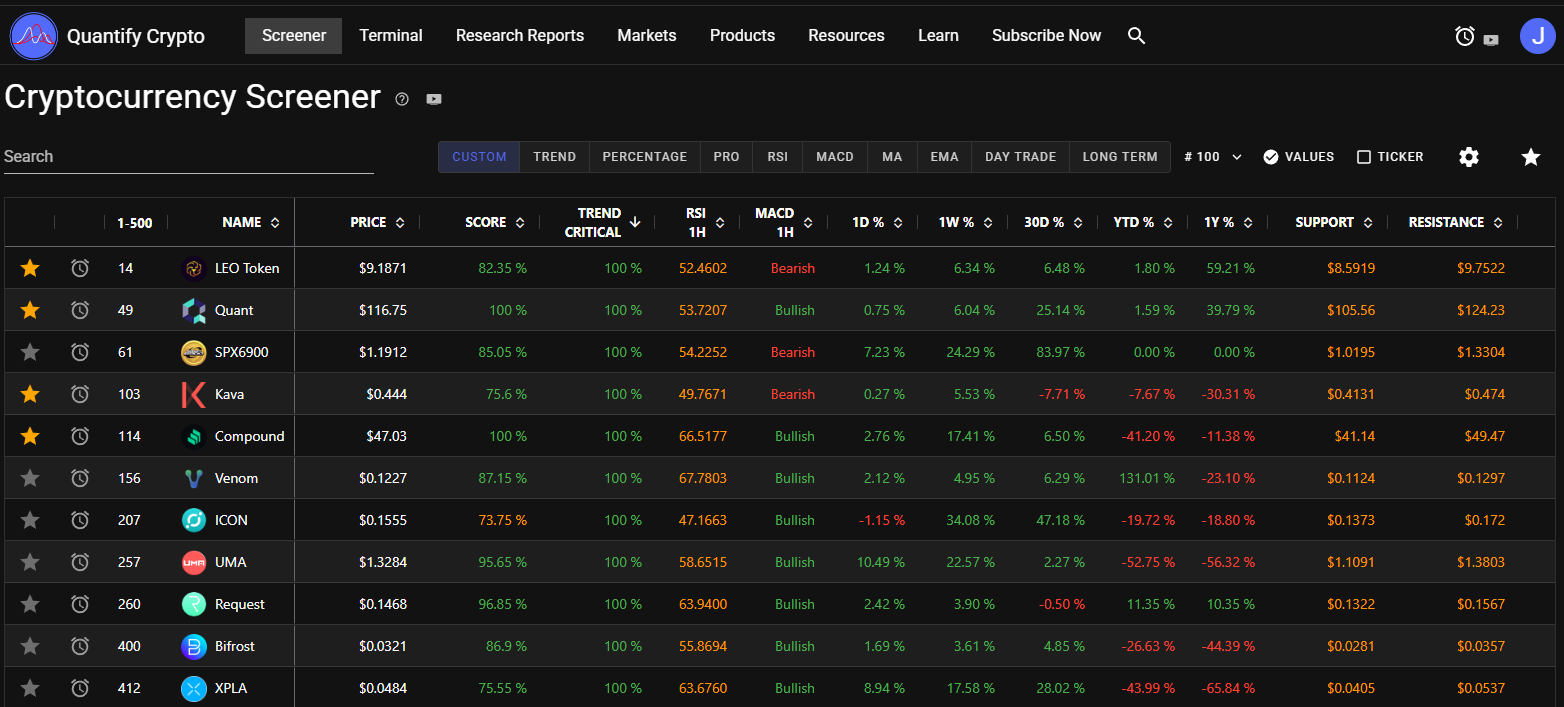Sort table by SCORE column
This screenshot has height=707, width=1564.
click(495, 222)
